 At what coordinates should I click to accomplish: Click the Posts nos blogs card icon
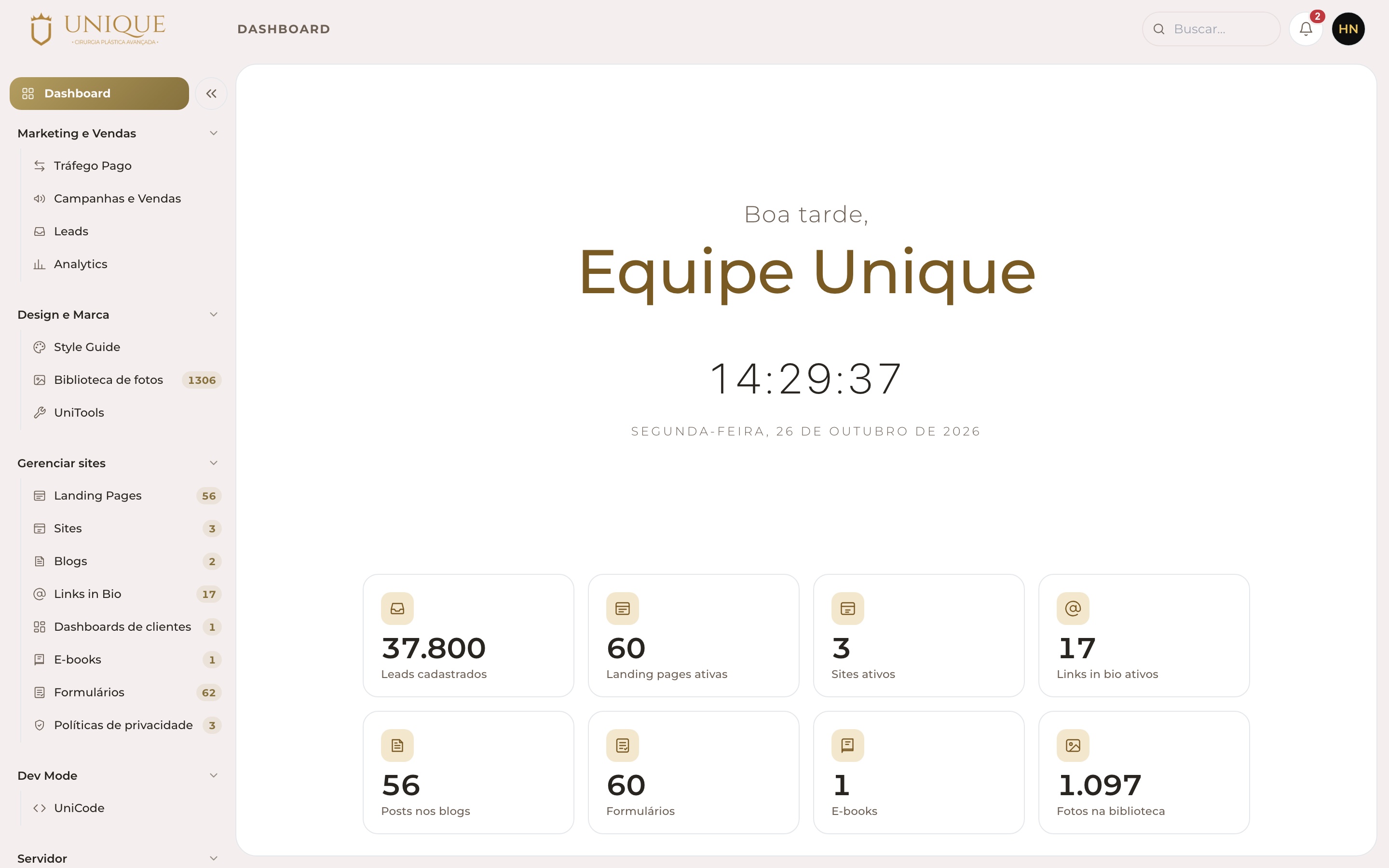(x=397, y=745)
